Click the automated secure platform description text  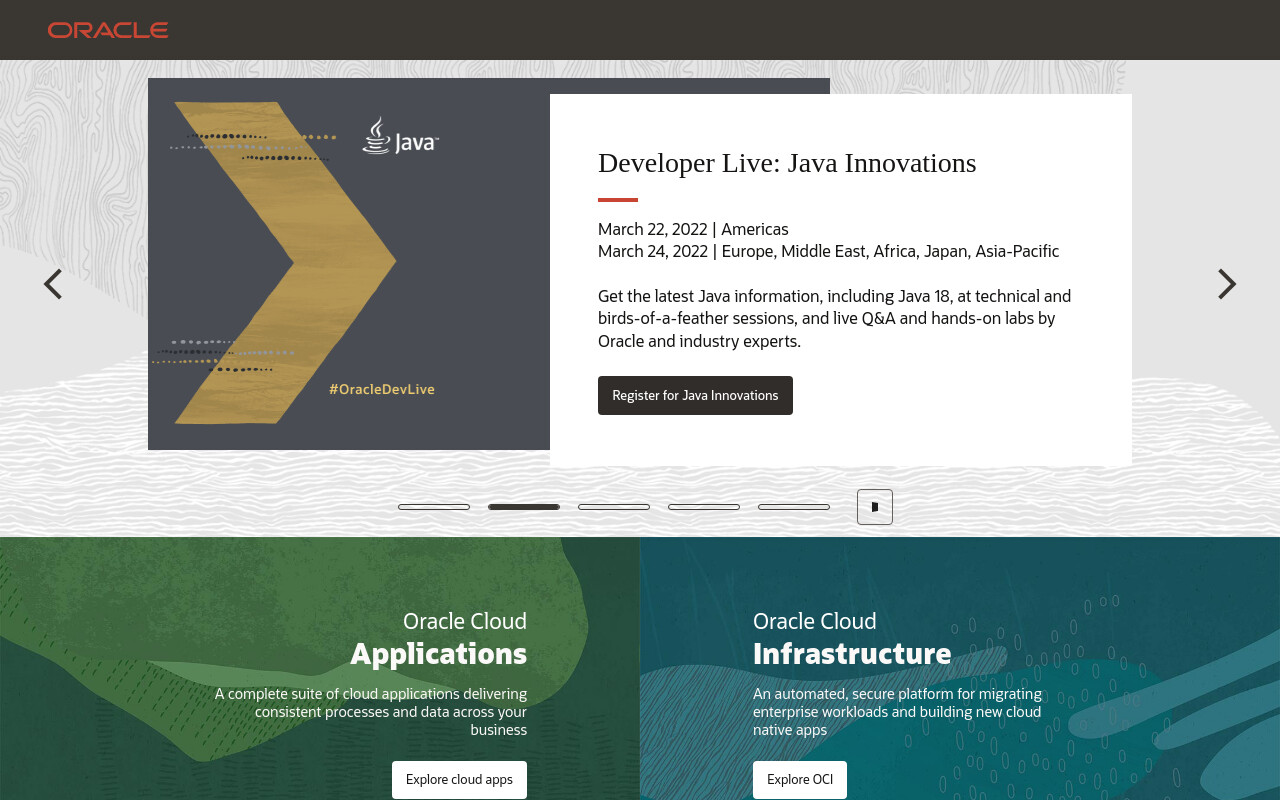(x=897, y=711)
